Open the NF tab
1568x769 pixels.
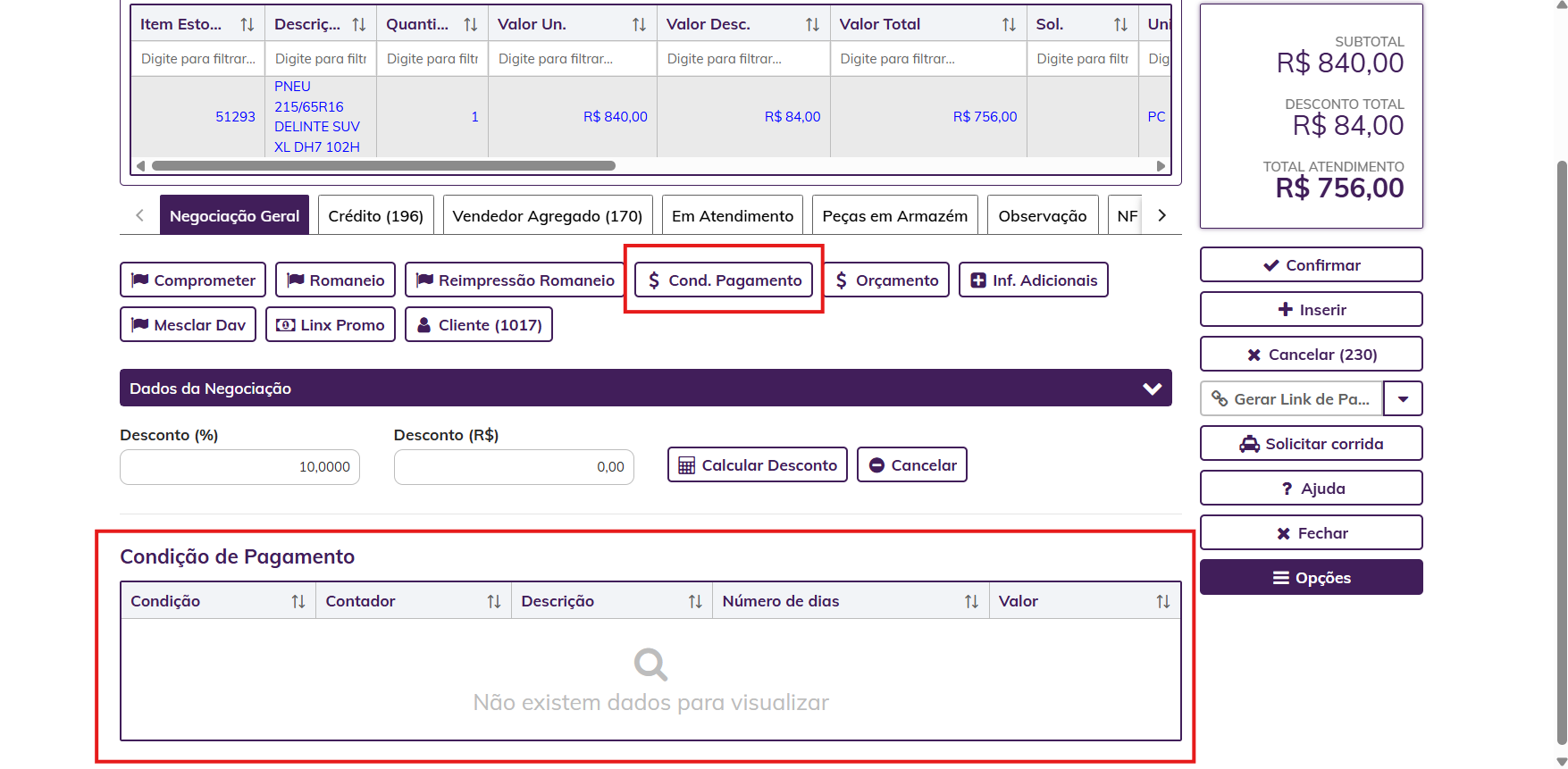tap(1127, 215)
